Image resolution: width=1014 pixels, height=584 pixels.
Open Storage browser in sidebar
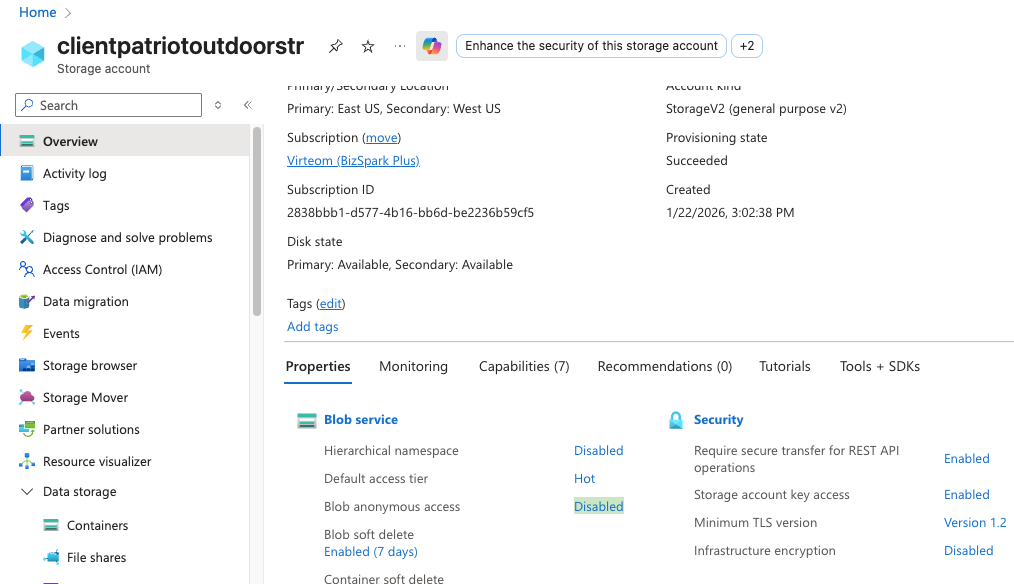(90, 365)
